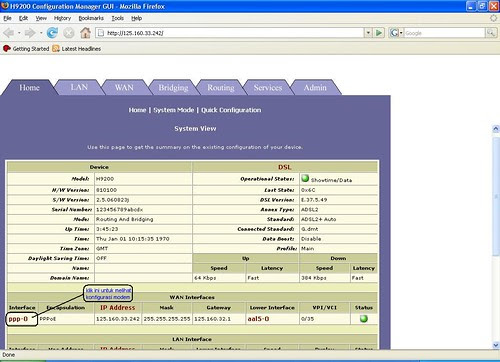Click the Firefox throbber activity icon
Screen dimensions: 500x362
pyautogui.click(x=493, y=18)
